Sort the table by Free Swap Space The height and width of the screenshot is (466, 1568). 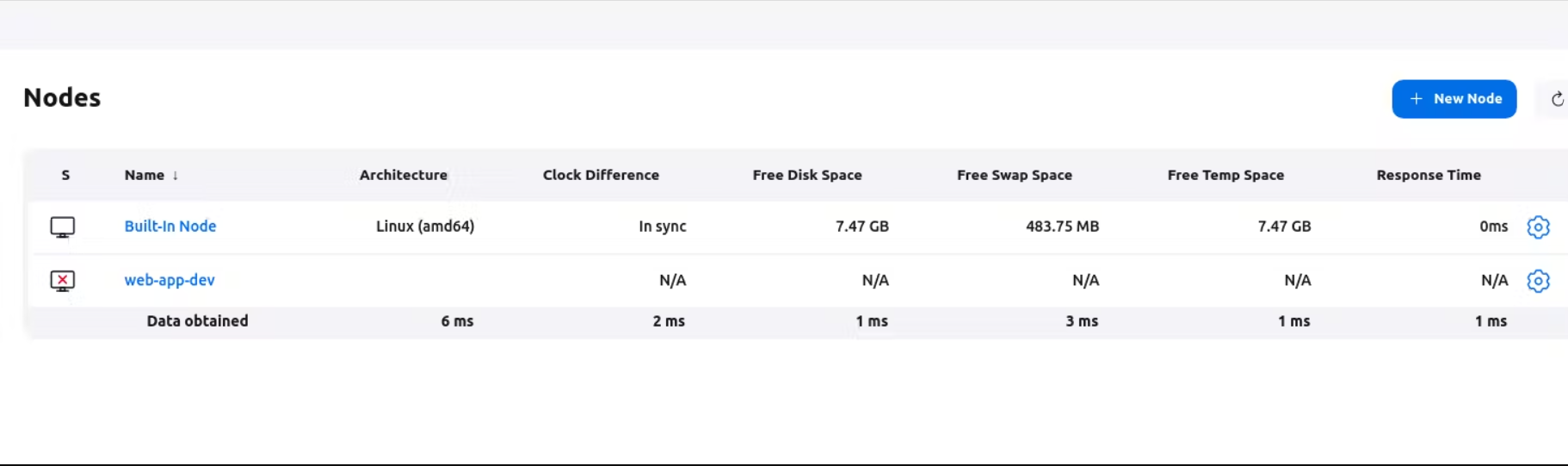click(1014, 175)
